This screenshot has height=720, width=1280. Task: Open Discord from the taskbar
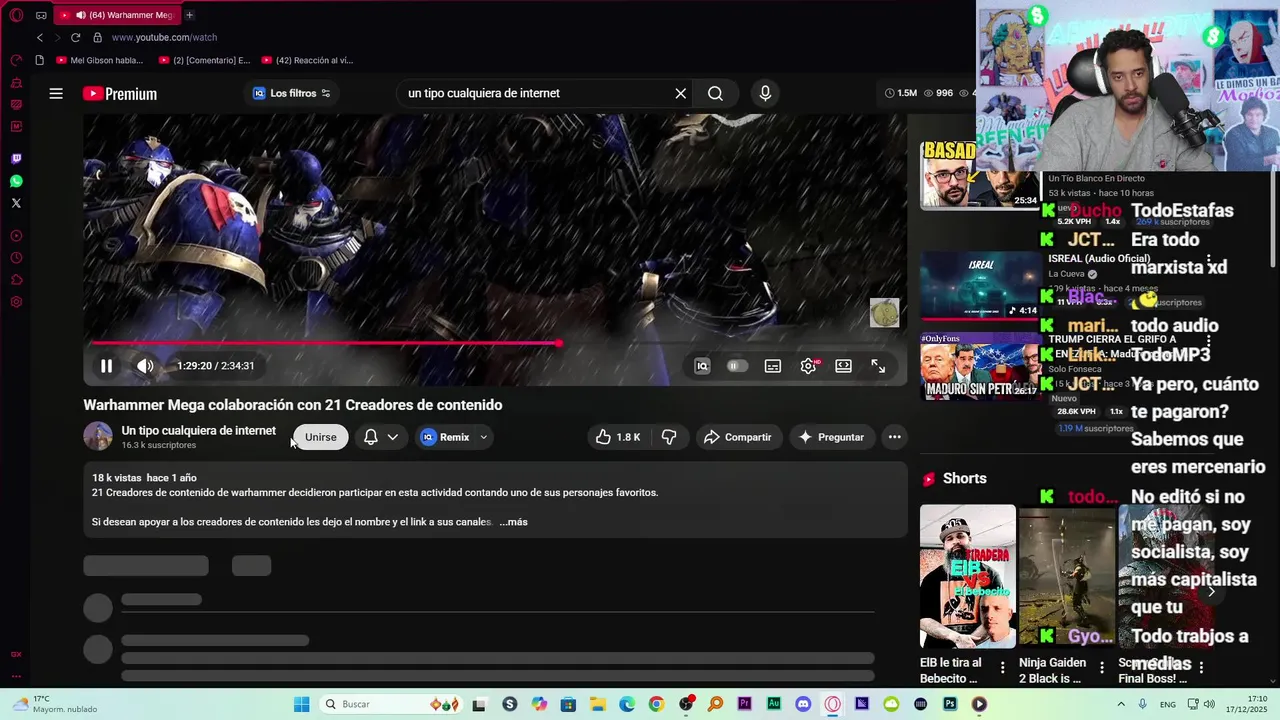[803, 704]
